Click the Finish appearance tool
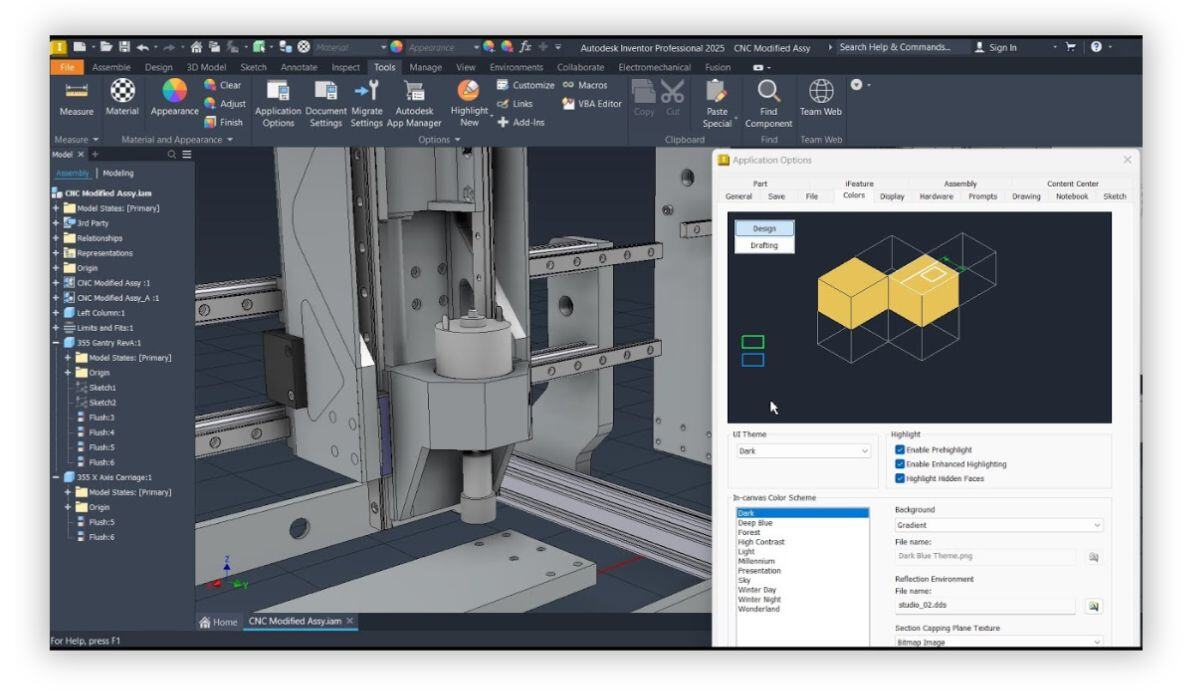Screen dimensions: 1200x700 click(224, 122)
